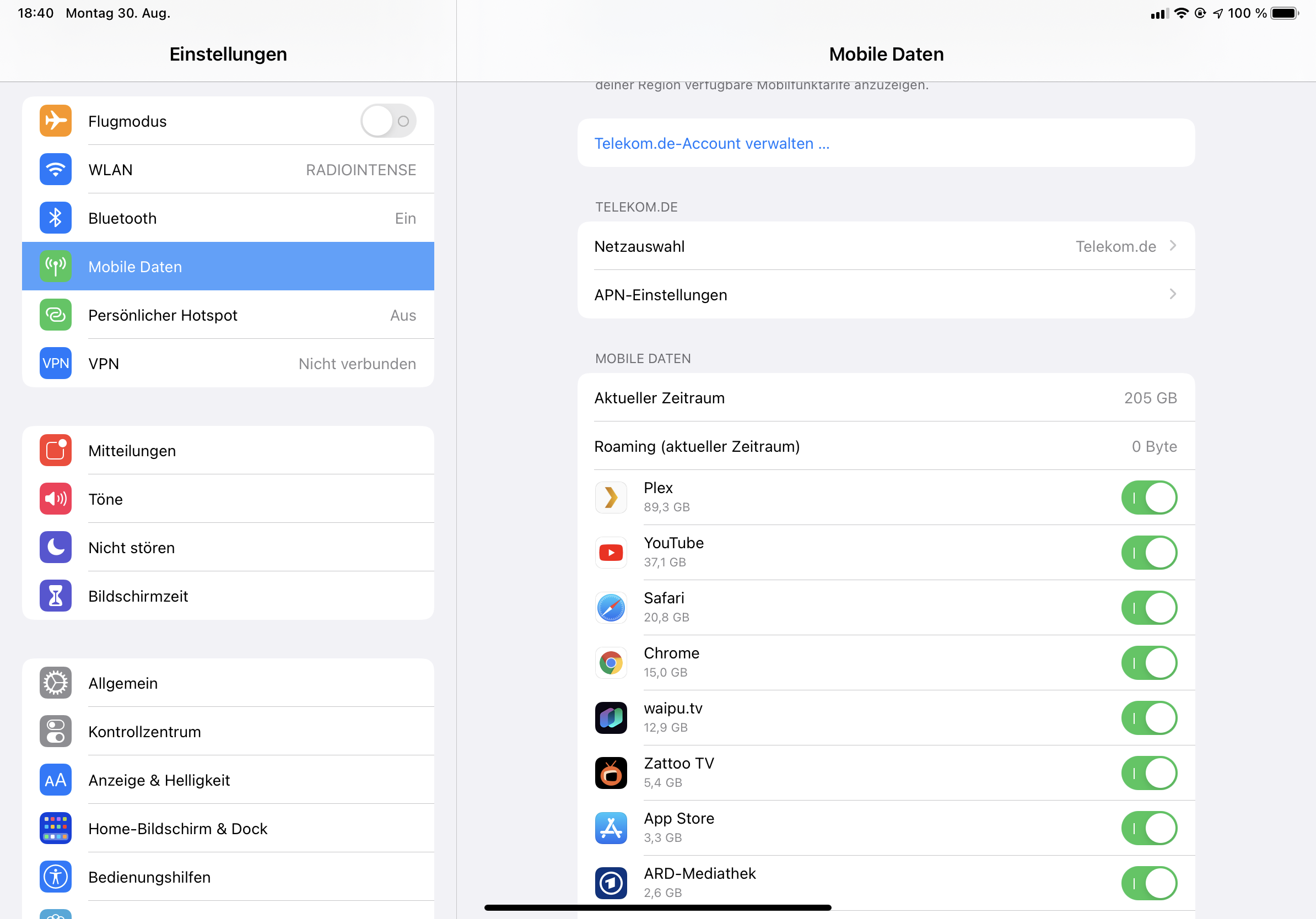Open WLAN settings showing RADIOINTENSE
1316x919 pixels.
click(228, 170)
